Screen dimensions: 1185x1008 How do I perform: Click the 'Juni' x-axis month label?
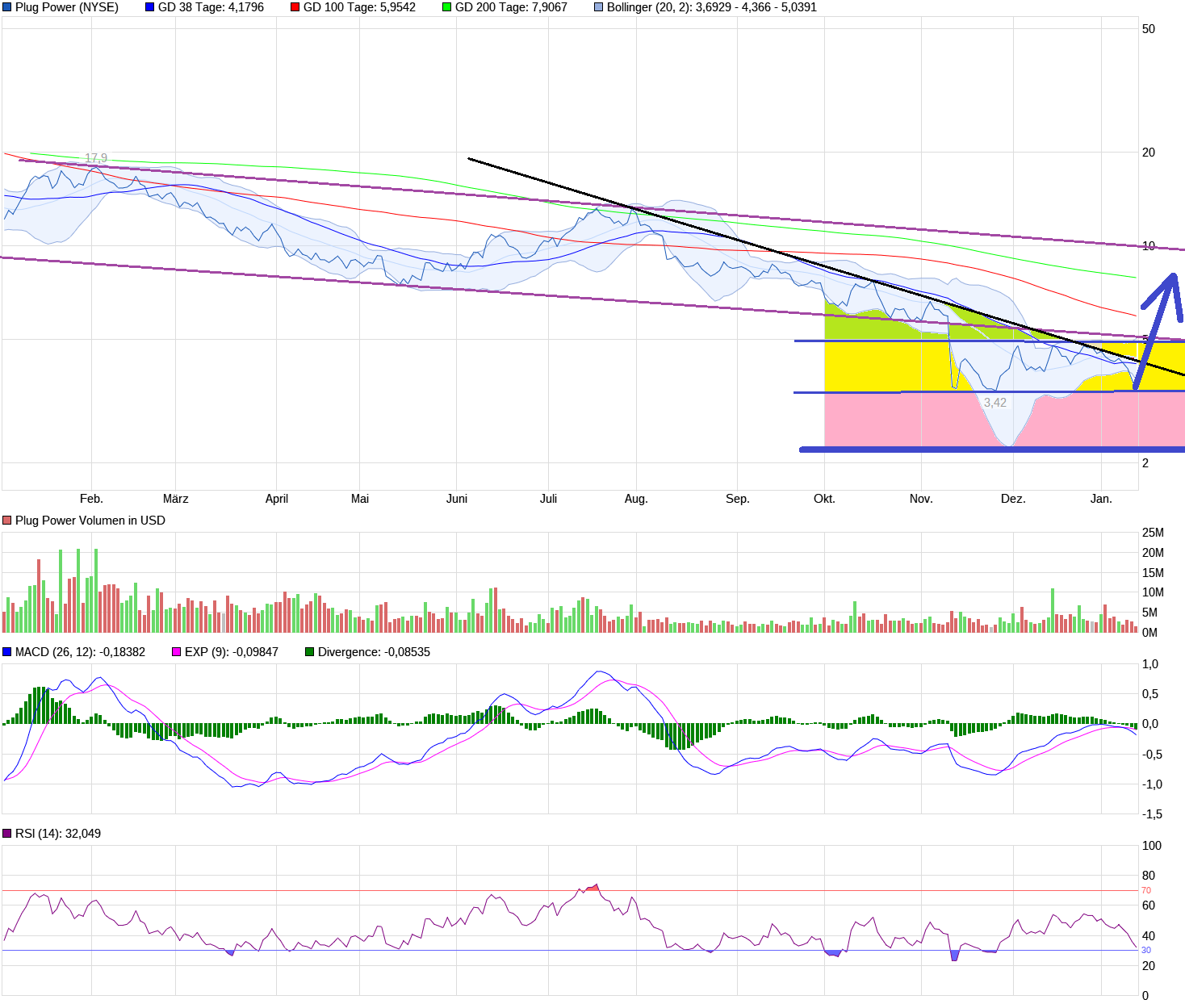click(457, 499)
